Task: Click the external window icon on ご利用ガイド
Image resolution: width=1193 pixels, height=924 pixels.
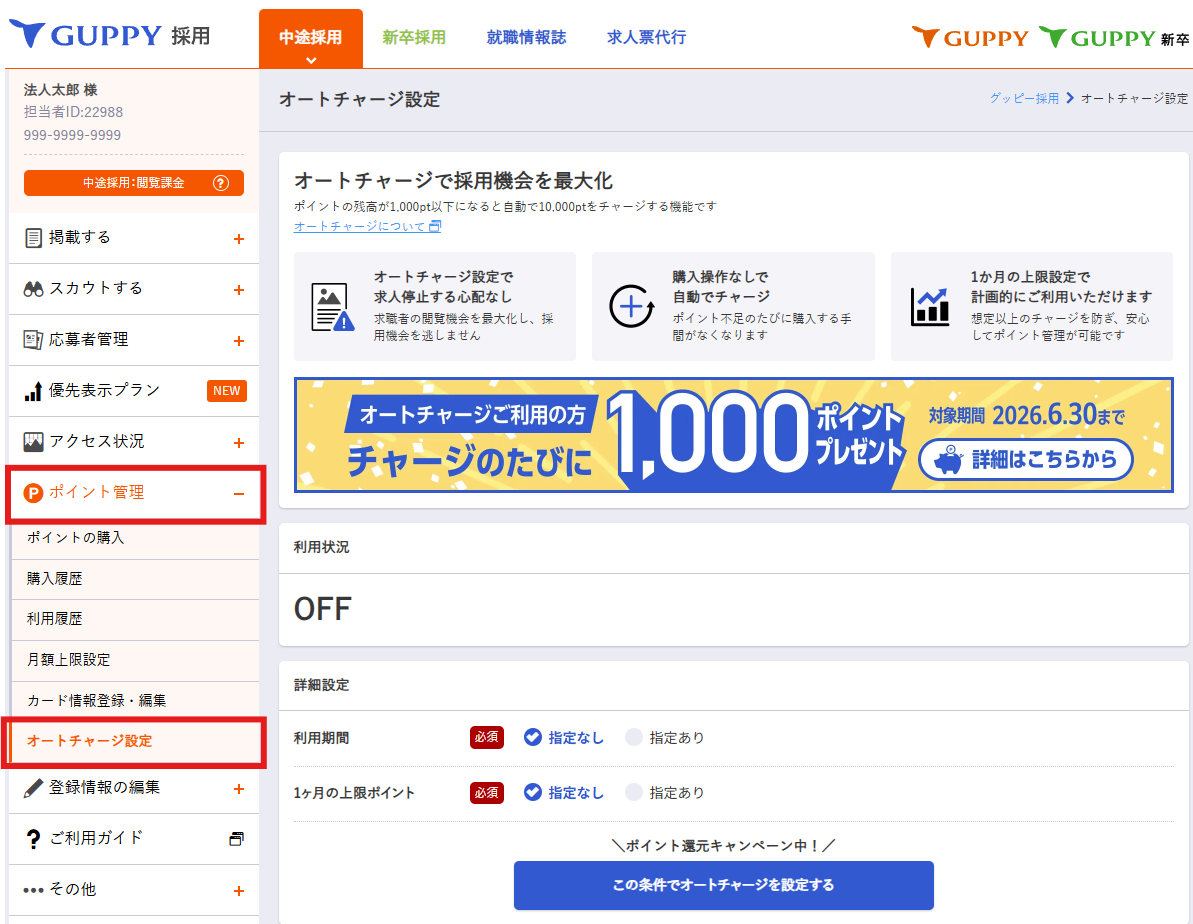Action: [x=237, y=839]
